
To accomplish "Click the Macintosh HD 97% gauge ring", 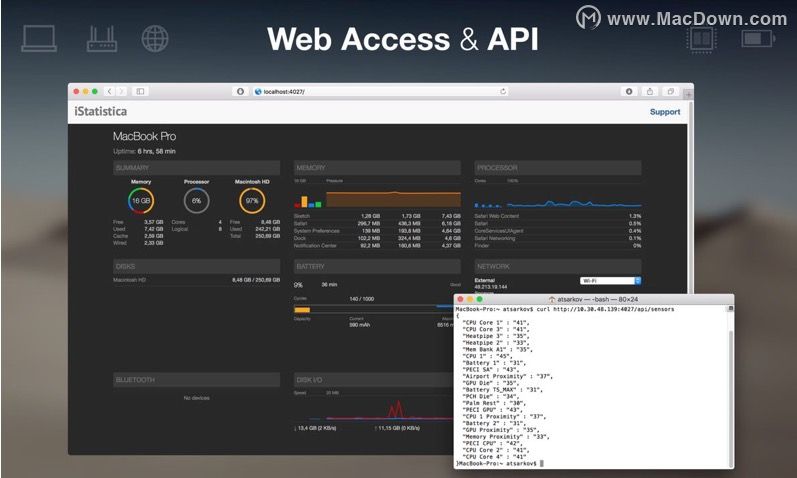I will tap(252, 201).
